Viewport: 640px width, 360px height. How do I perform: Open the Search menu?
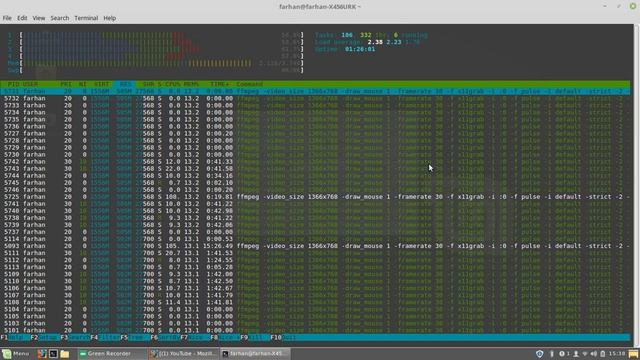[60, 18]
